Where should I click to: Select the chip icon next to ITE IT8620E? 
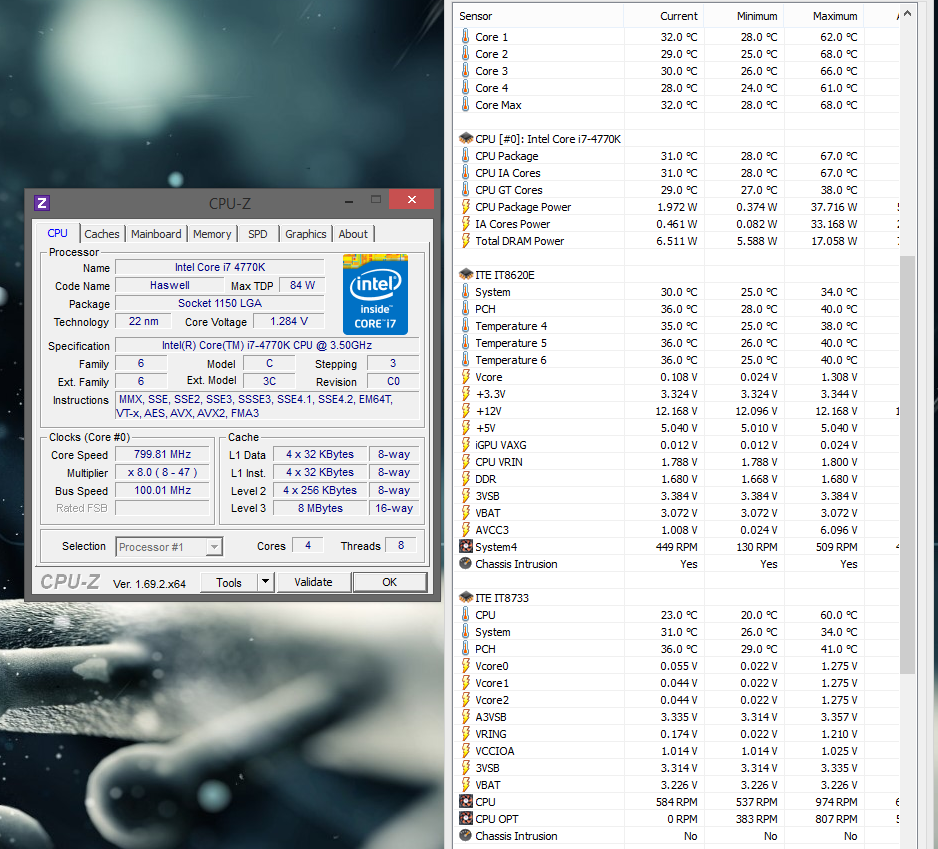(466, 275)
